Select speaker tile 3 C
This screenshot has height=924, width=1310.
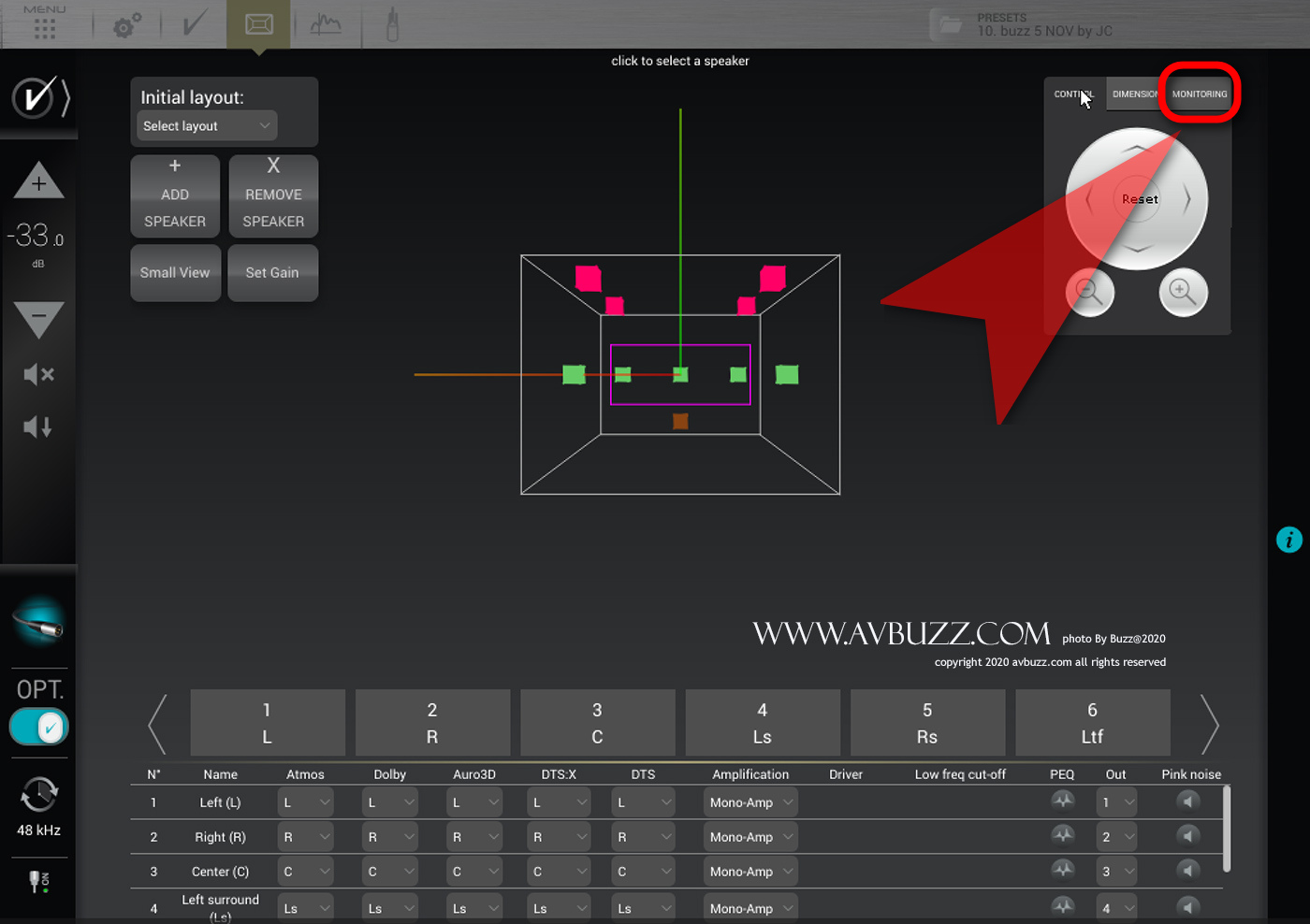coord(597,723)
